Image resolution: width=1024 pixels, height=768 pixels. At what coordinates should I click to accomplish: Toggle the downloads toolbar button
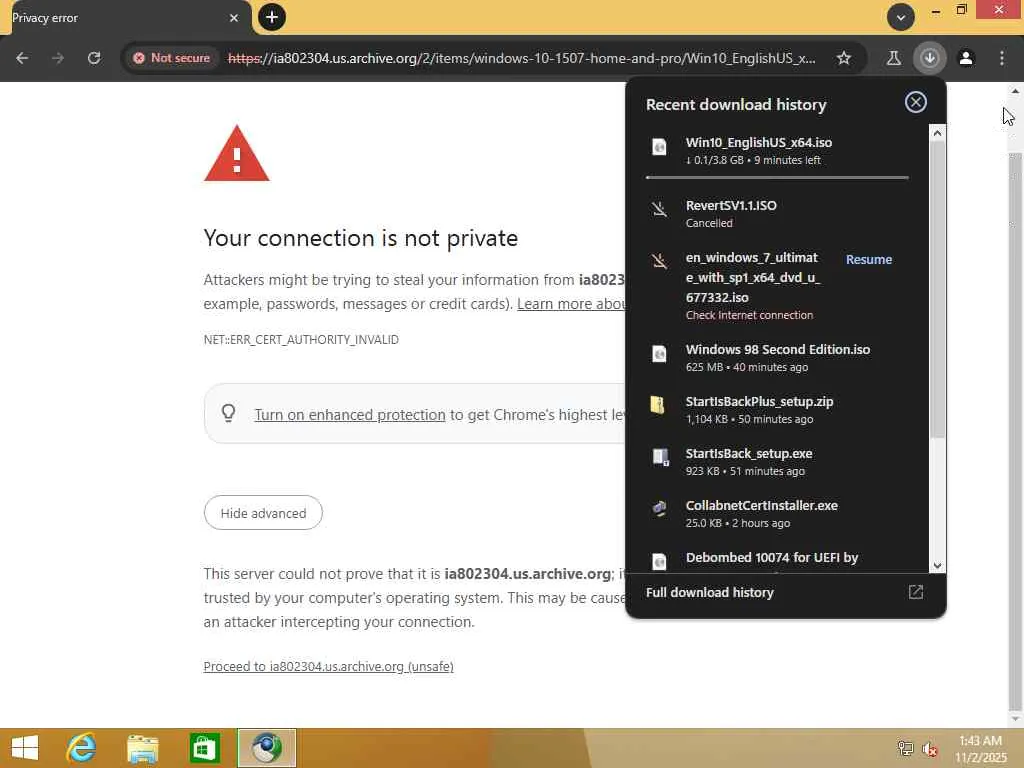[929, 58]
